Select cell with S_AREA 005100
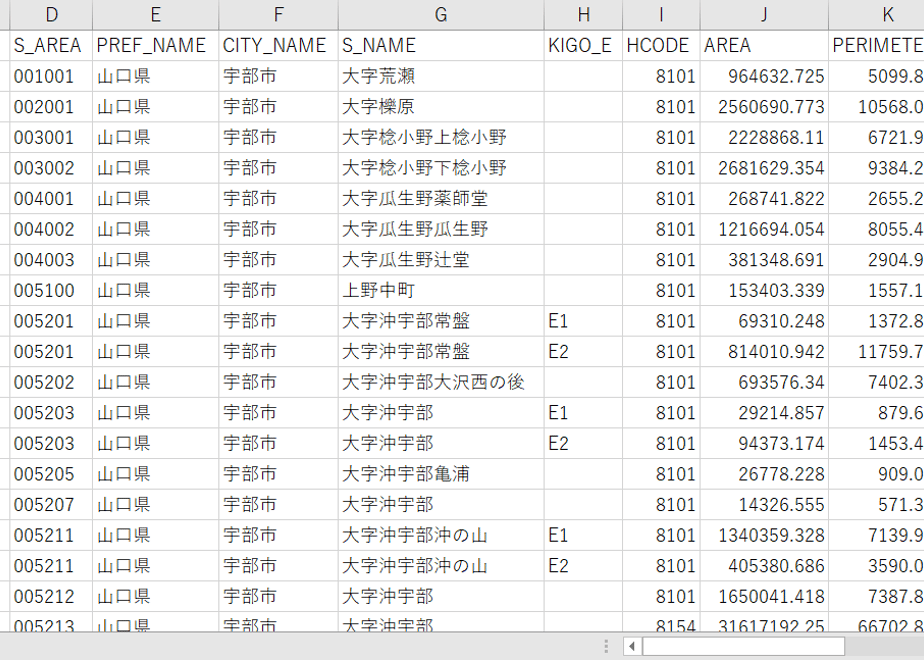 pos(51,291)
